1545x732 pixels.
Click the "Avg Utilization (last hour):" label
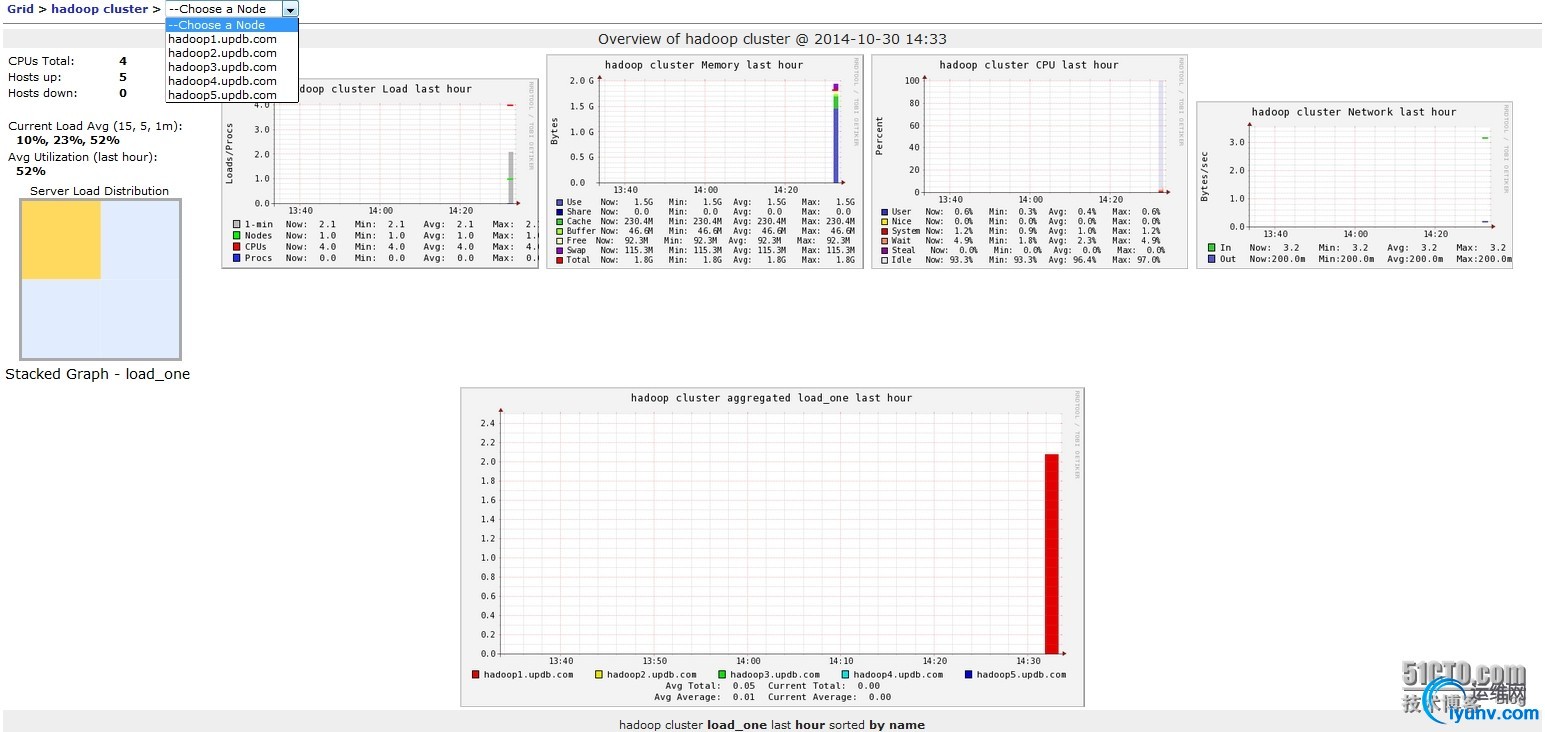point(82,157)
